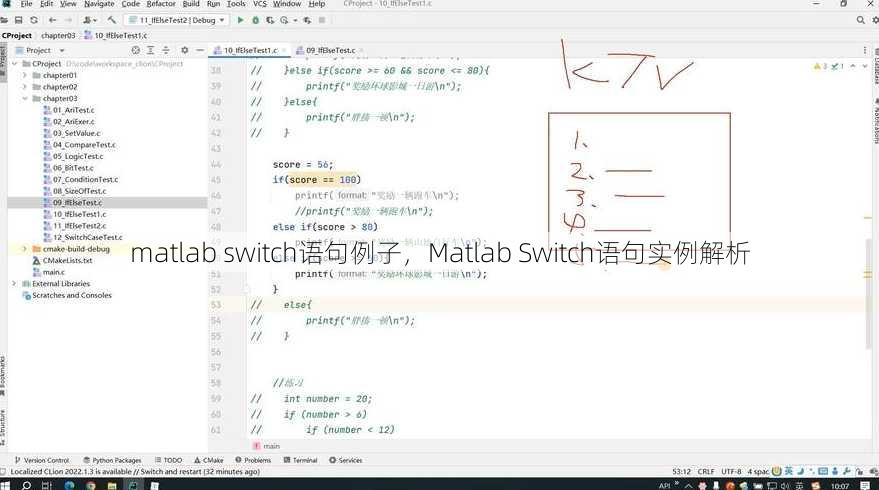
Task: Open the Terminal tool window
Action: pyautogui.click(x=300, y=460)
